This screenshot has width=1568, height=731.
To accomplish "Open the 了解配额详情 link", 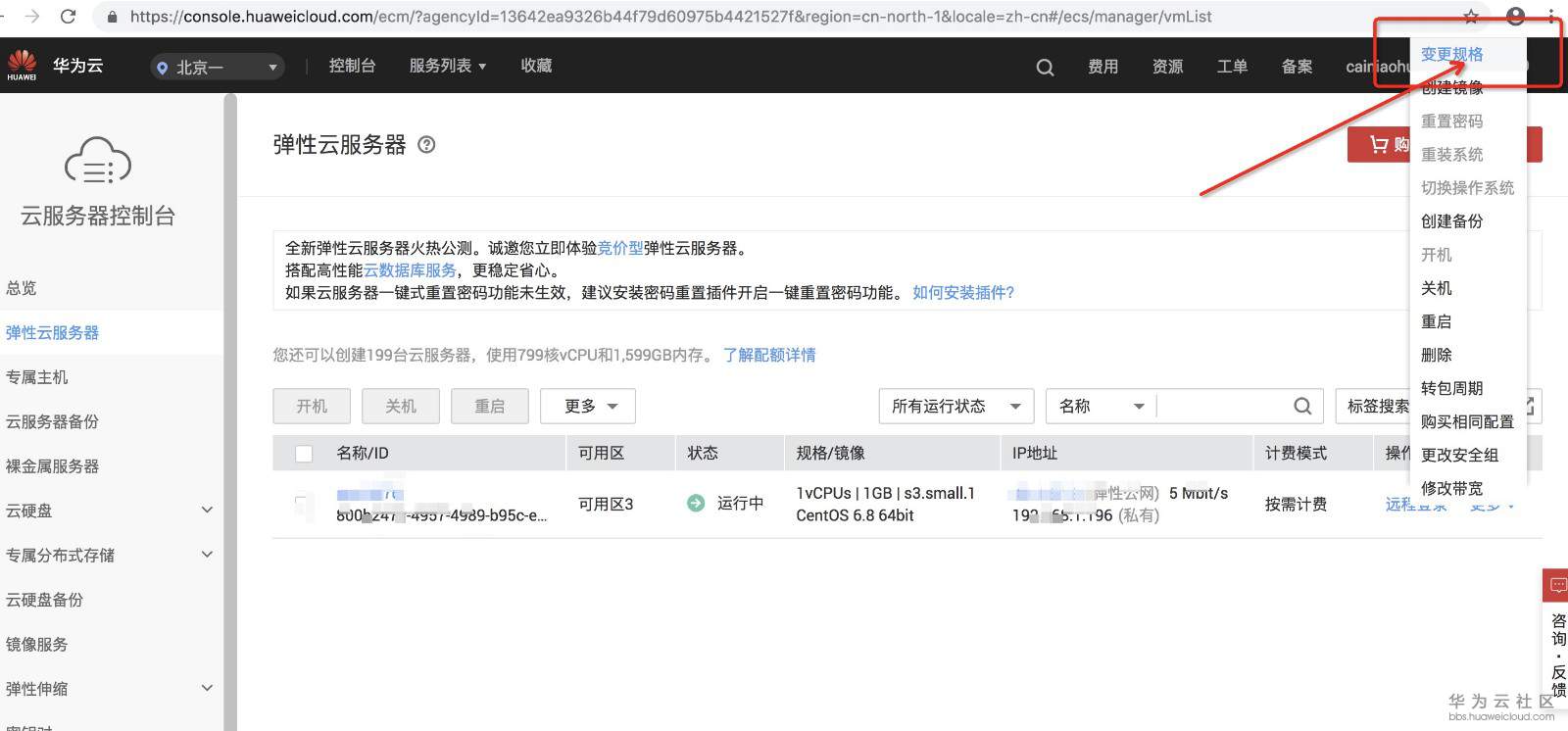I will 769,355.
